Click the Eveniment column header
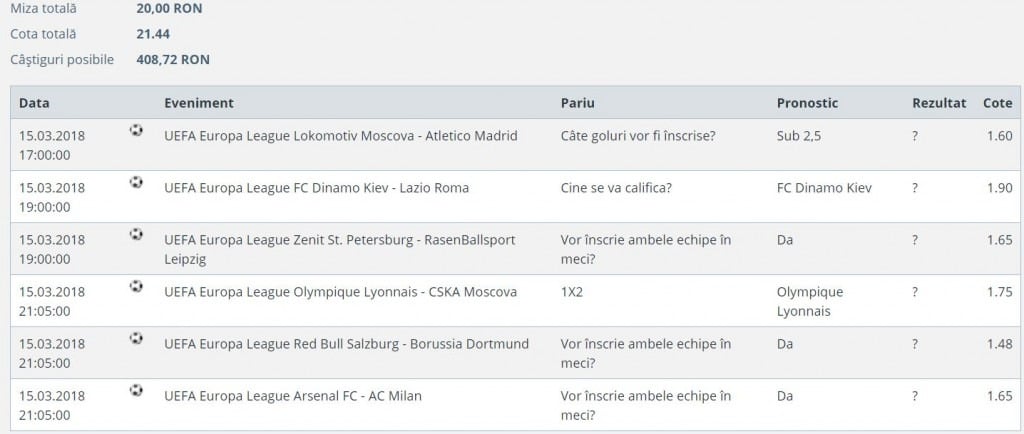 pyautogui.click(x=198, y=103)
